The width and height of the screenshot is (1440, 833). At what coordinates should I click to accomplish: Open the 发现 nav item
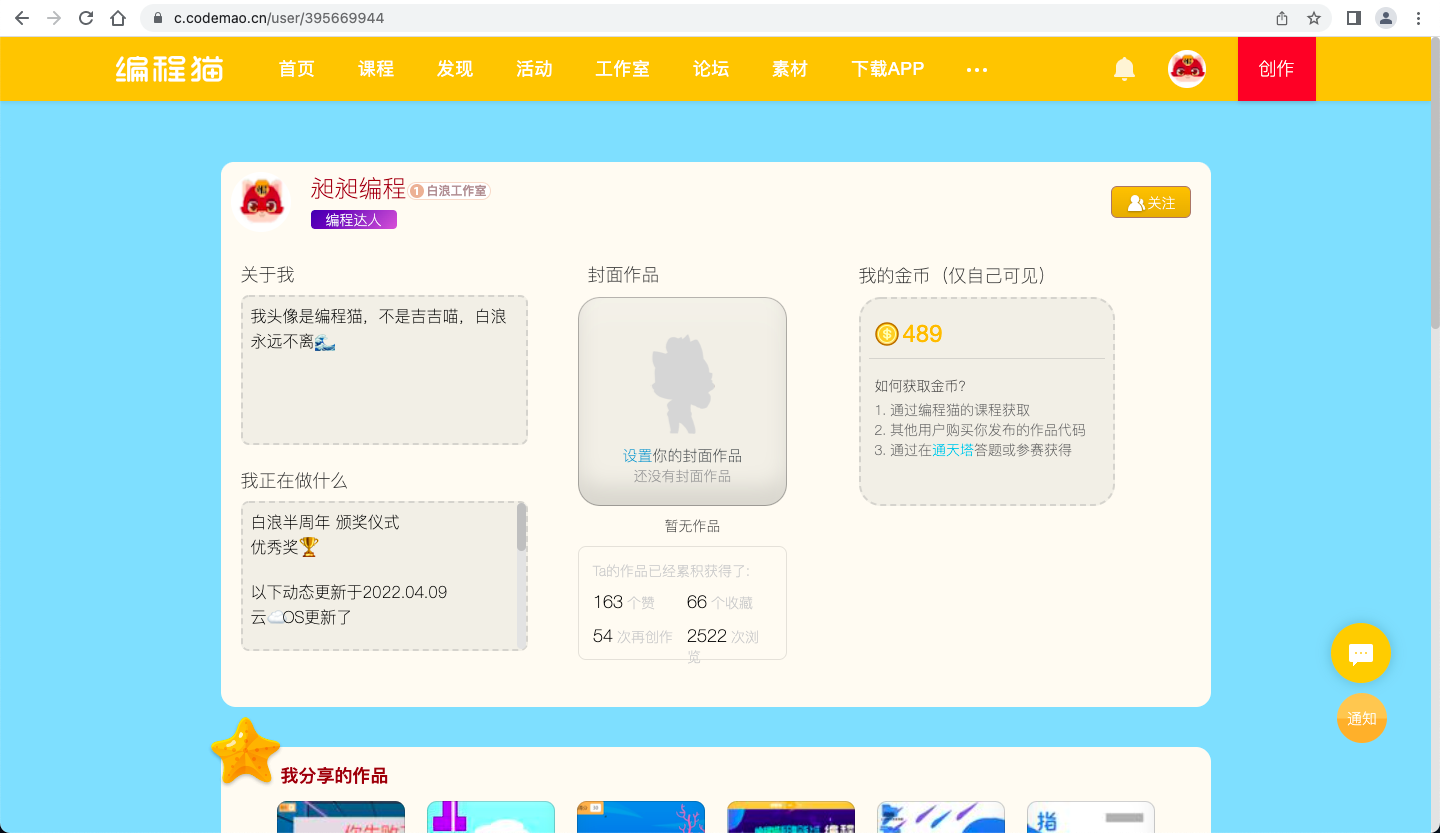click(455, 69)
